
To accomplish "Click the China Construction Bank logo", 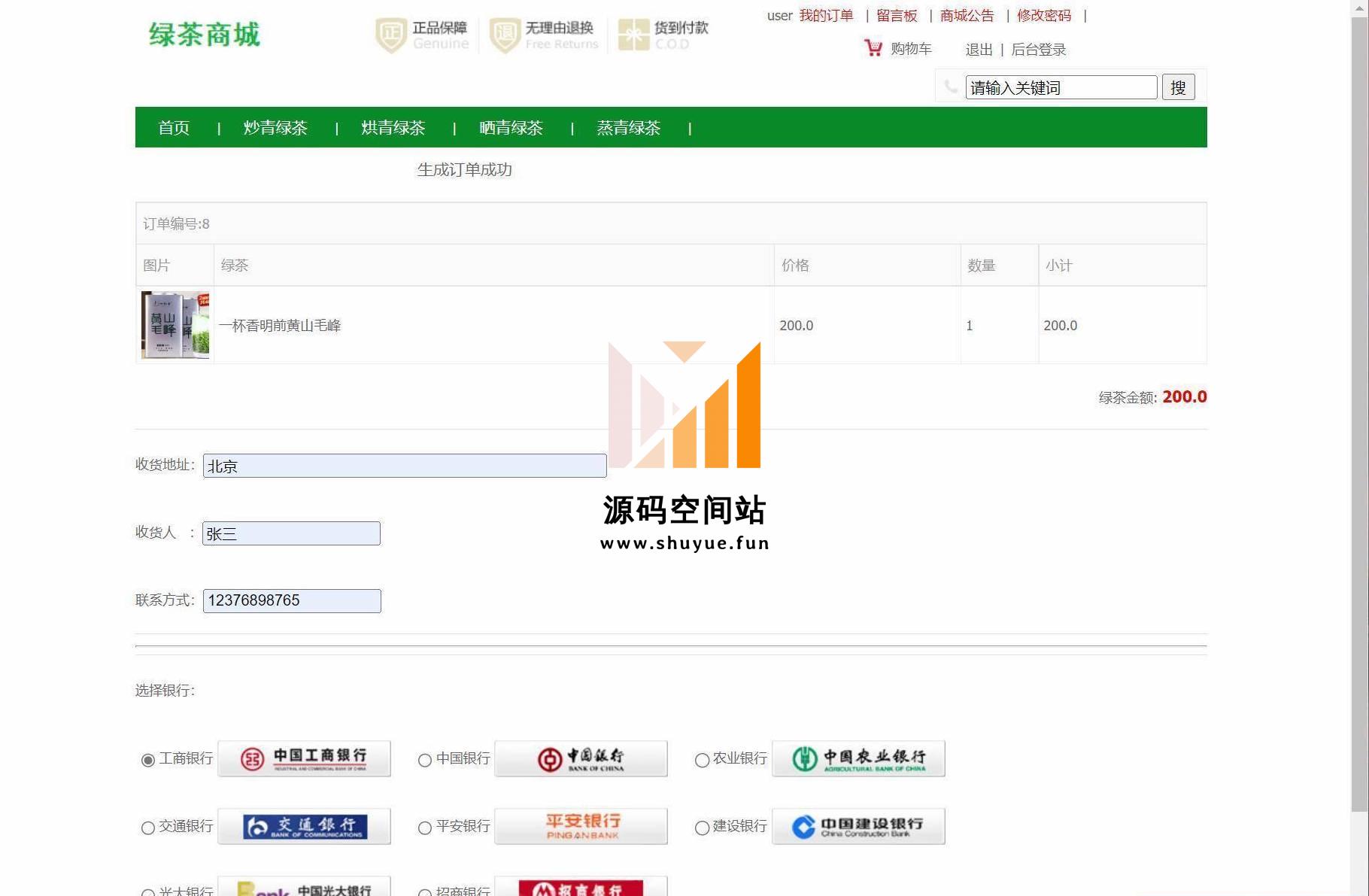I will 858,826.
